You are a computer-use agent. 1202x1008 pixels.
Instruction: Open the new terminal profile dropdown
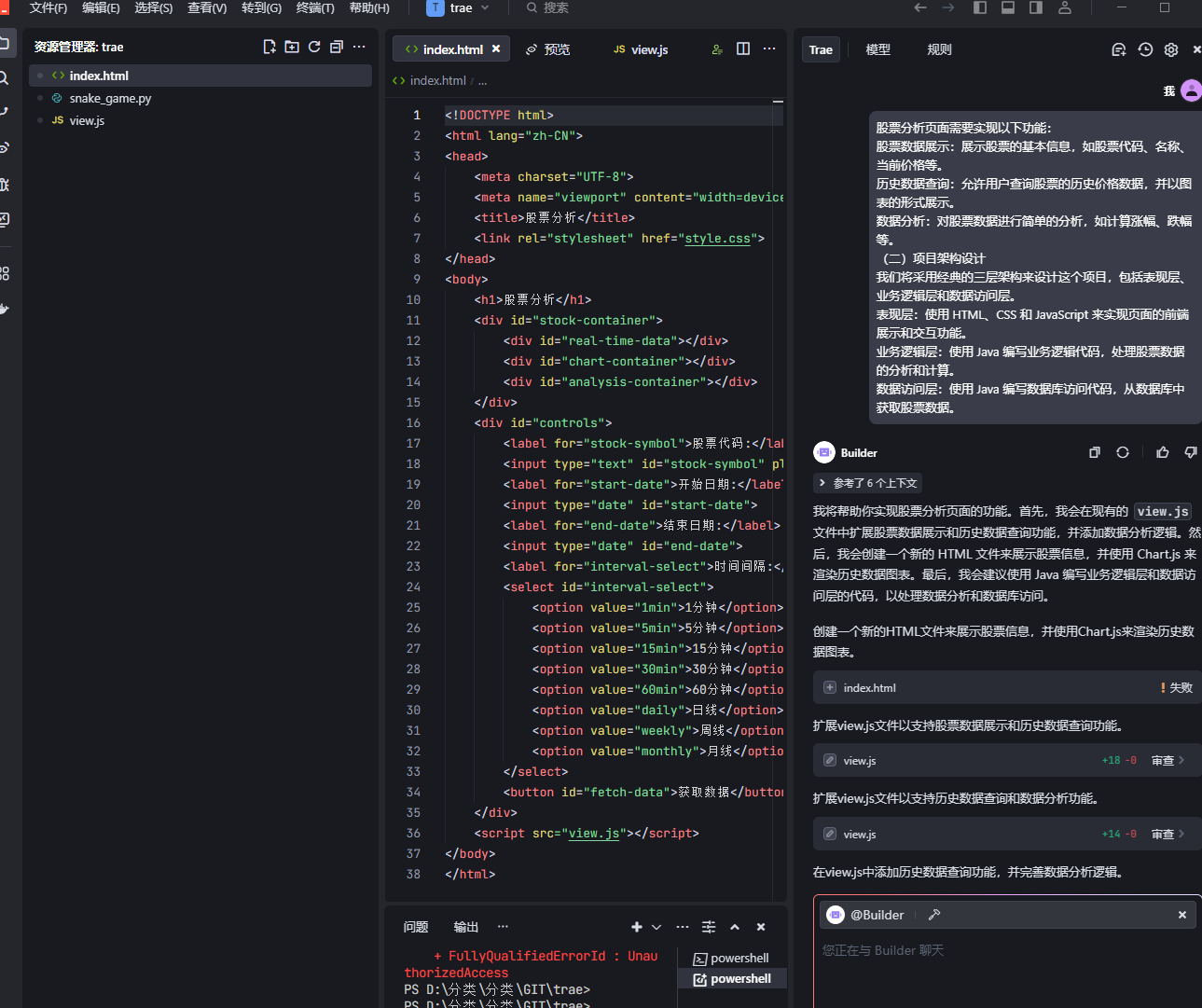656,927
